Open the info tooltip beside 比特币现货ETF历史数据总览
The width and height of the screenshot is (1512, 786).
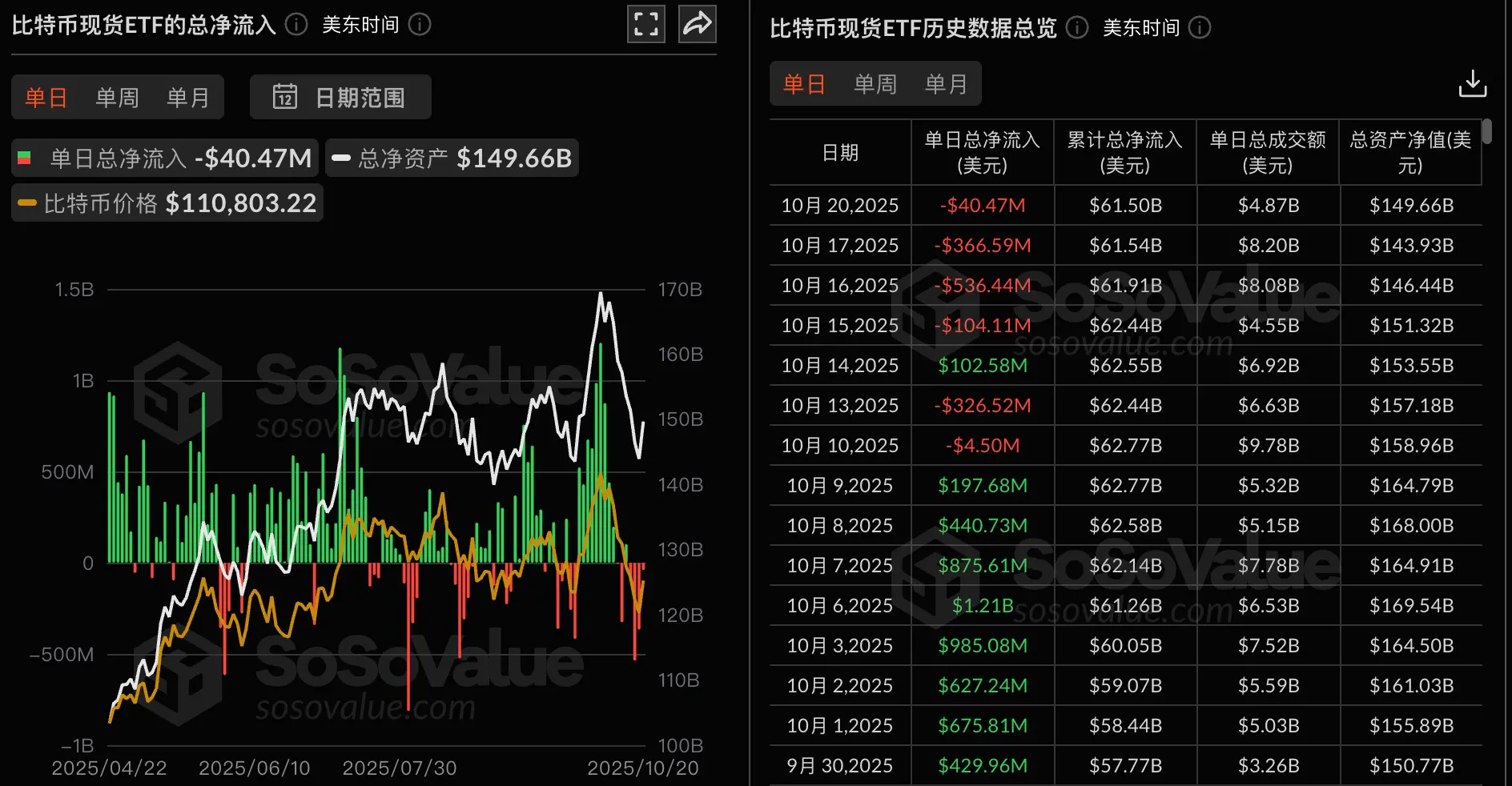coord(1077,28)
